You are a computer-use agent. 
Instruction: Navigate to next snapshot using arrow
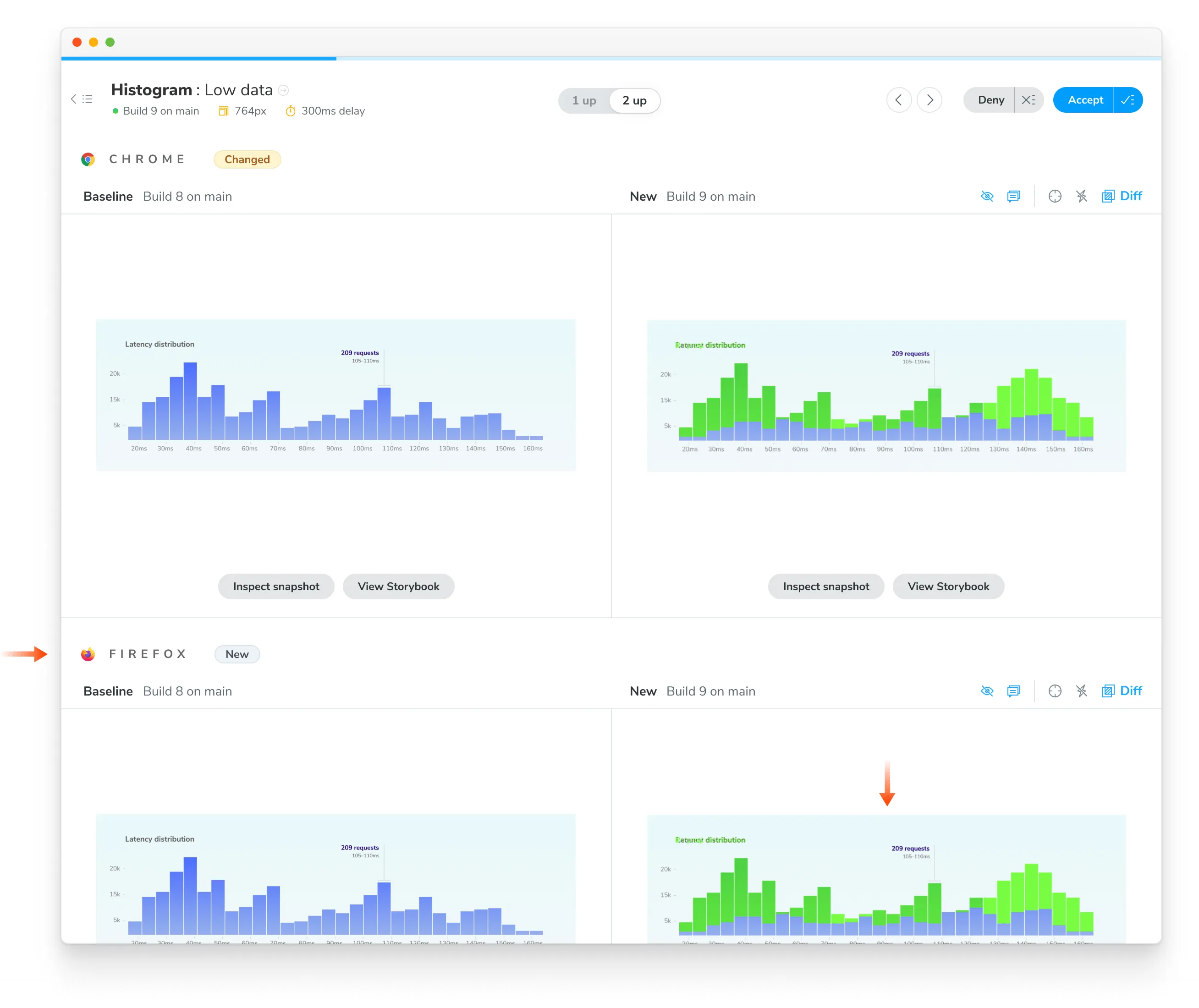pyautogui.click(x=929, y=99)
